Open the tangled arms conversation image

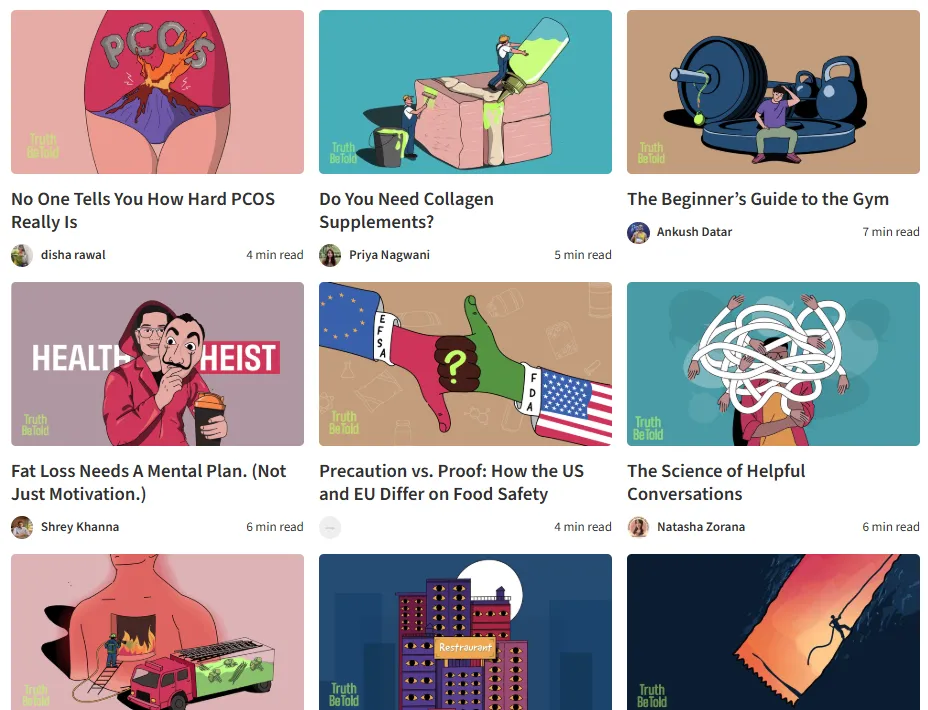774,364
